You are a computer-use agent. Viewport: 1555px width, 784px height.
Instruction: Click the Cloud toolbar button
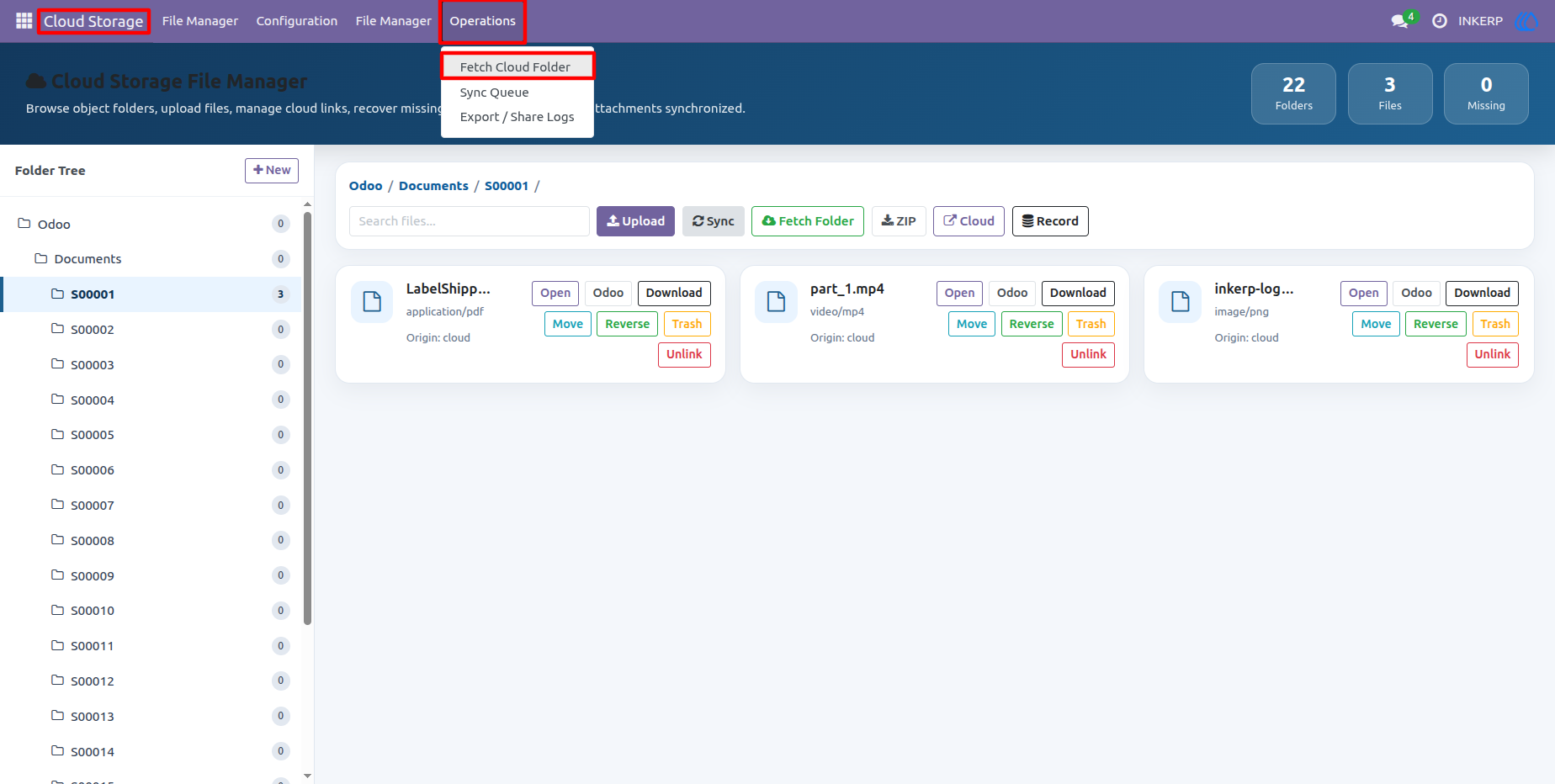click(x=969, y=221)
